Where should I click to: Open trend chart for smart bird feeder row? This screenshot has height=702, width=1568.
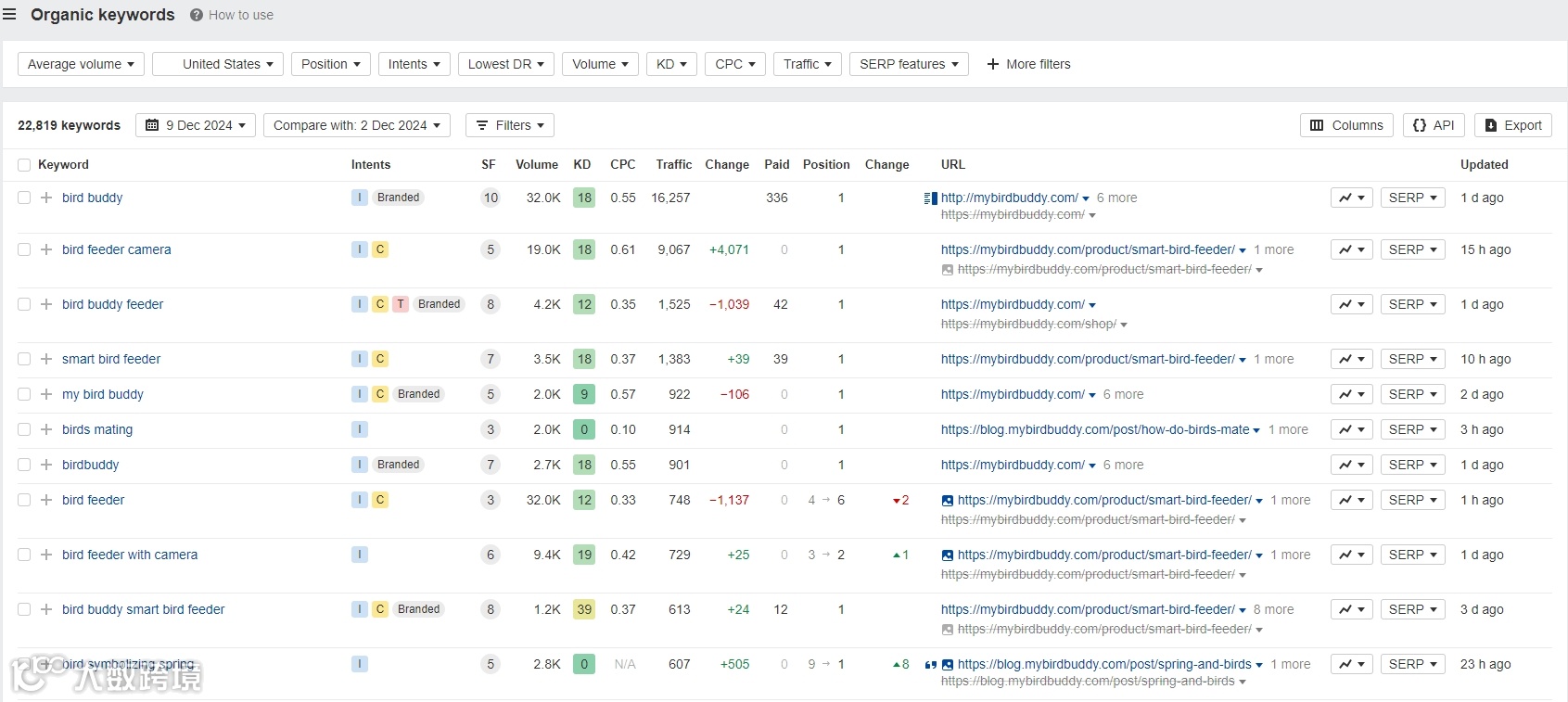[1351, 359]
